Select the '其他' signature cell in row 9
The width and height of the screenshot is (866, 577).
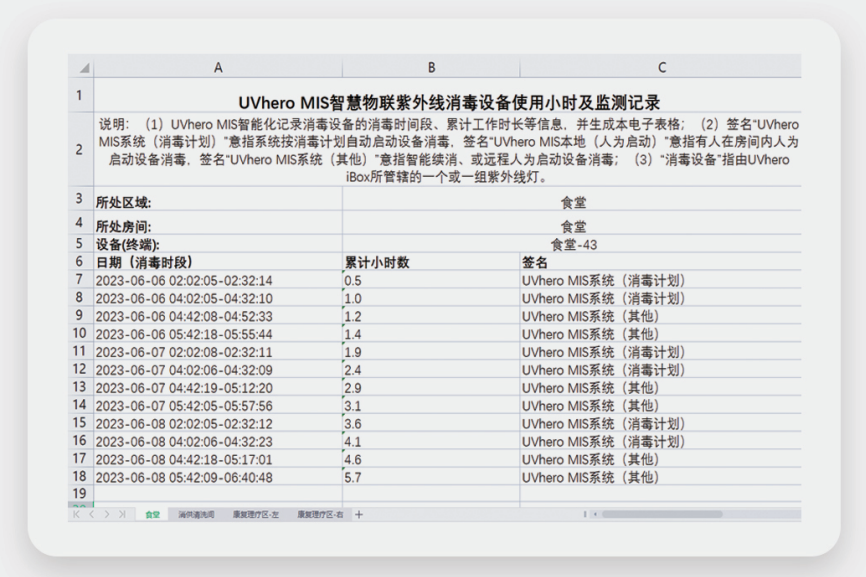[661, 316]
